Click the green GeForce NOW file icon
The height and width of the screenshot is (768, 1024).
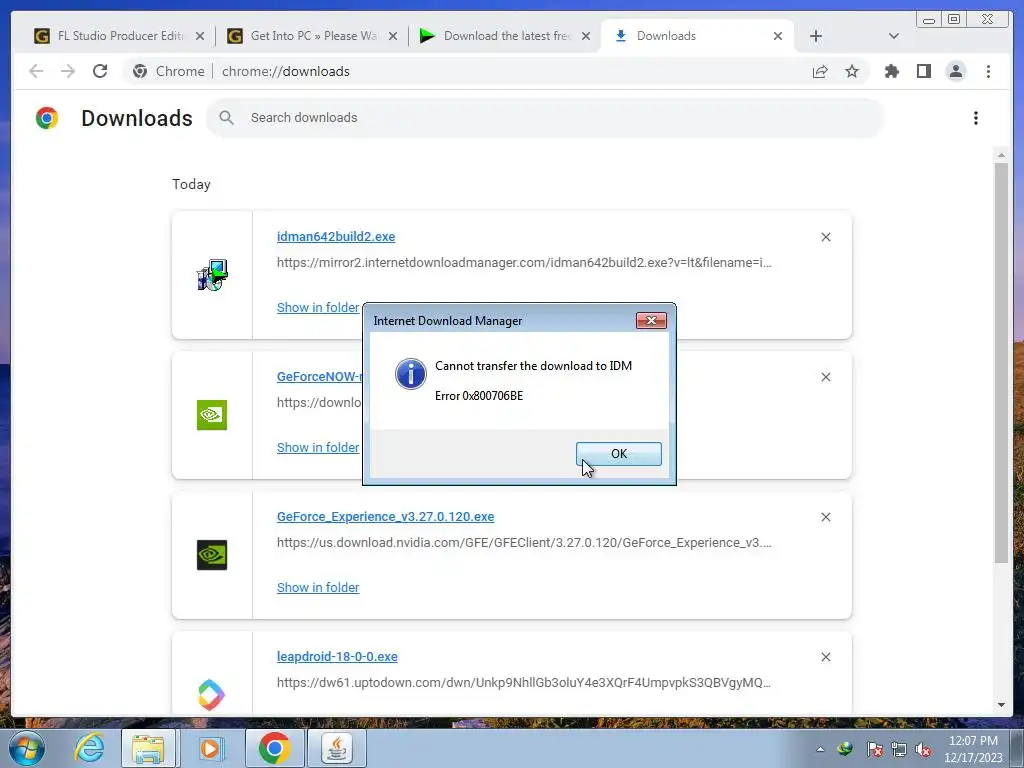click(x=212, y=415)
